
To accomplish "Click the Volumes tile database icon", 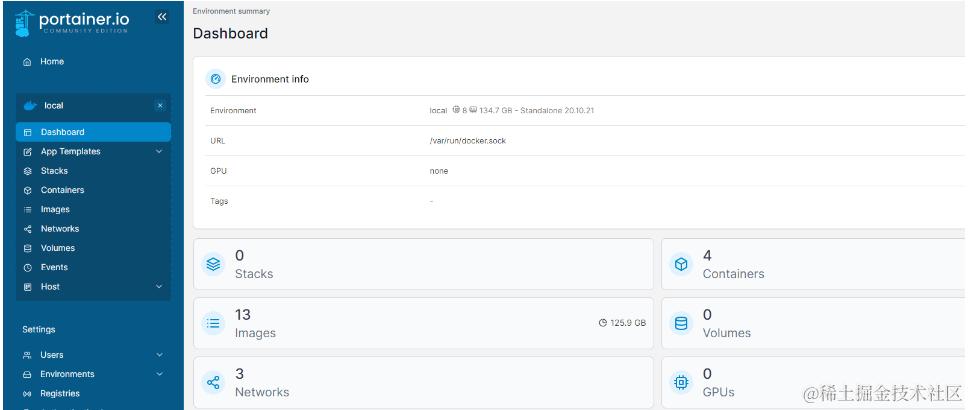I will (681, 323).
